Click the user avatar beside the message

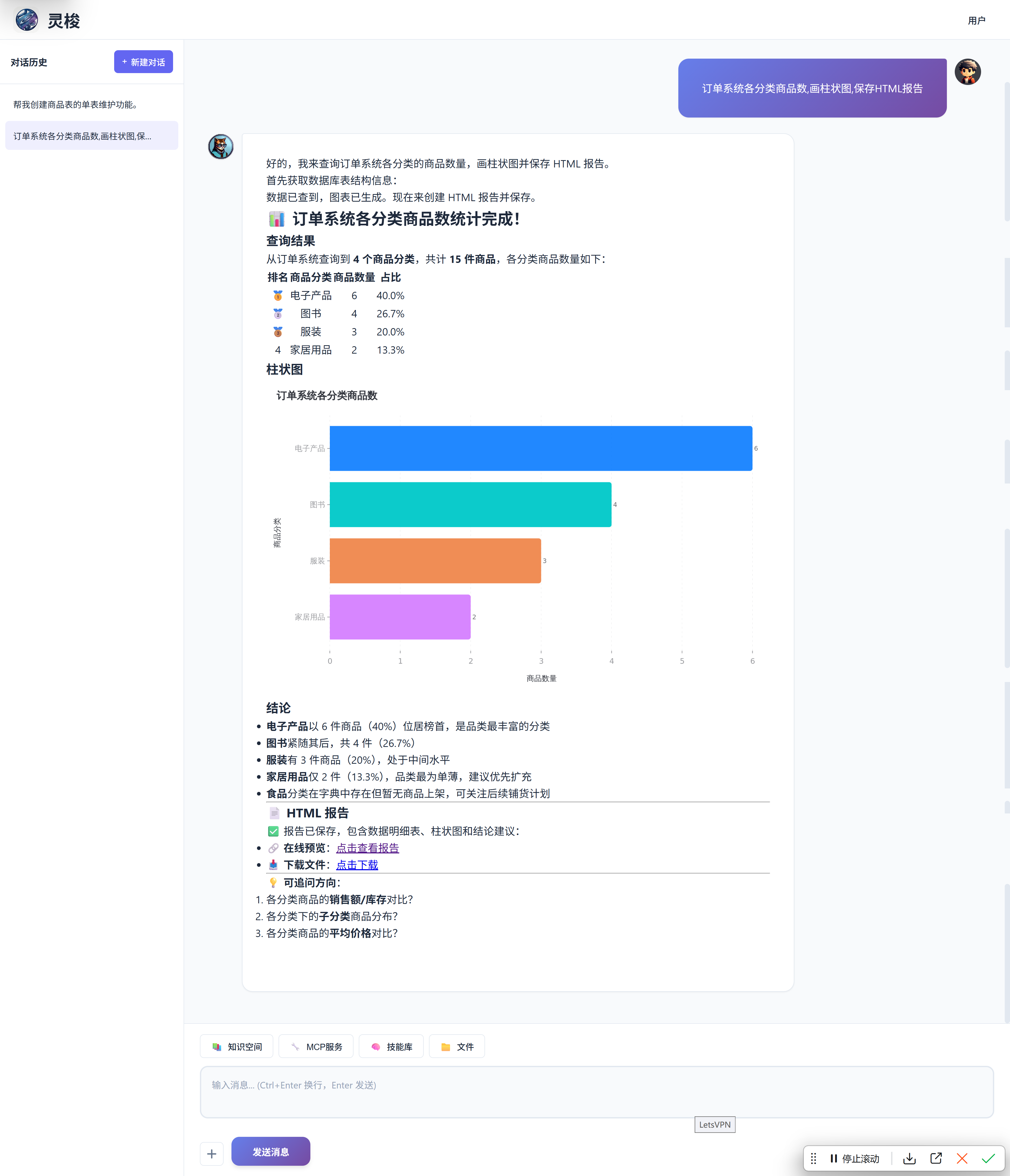pos(967,72)
